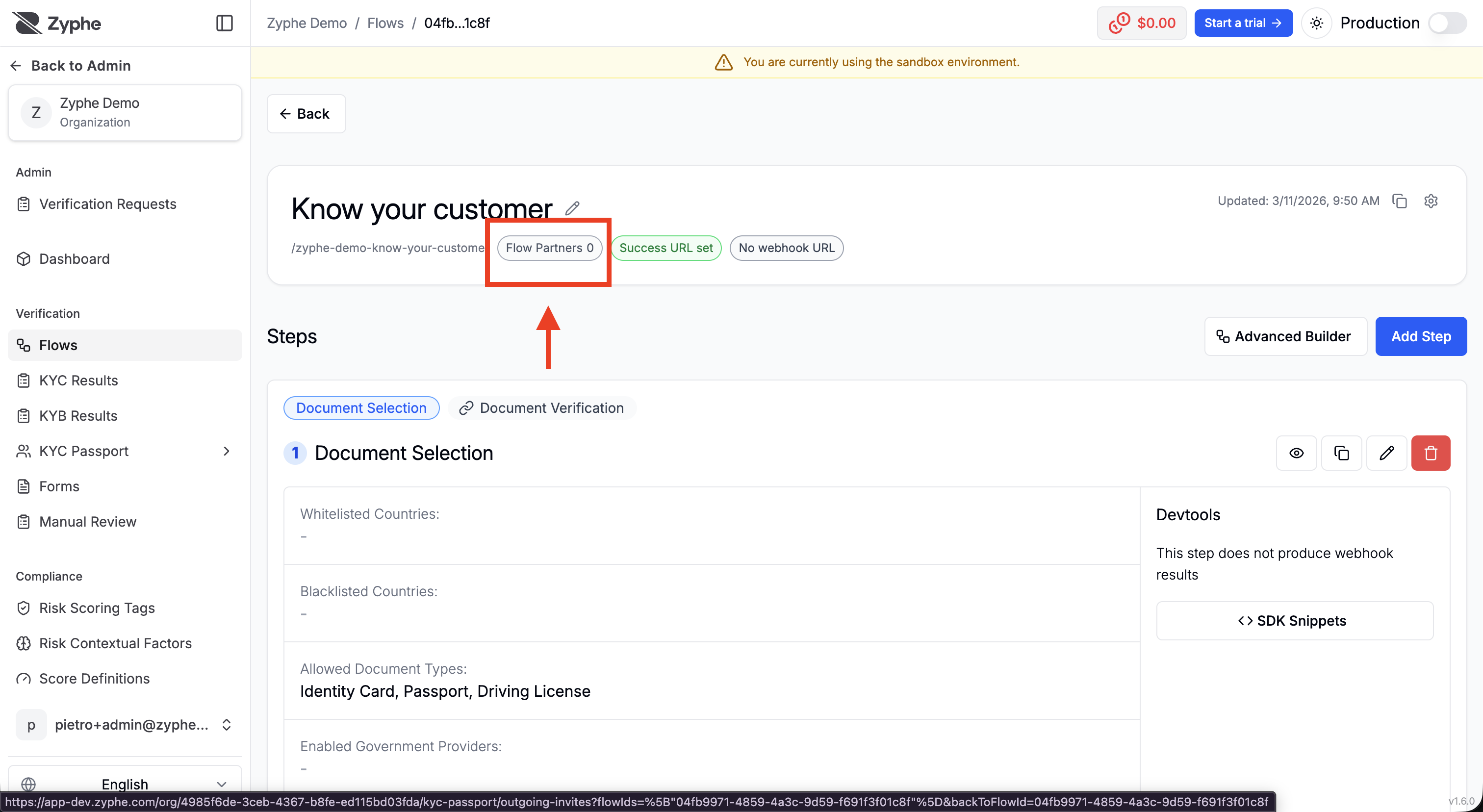This screenshot has height=812, width=1483.
Task: Duplicate the Document Selection step
Action: click(1341, 454)
